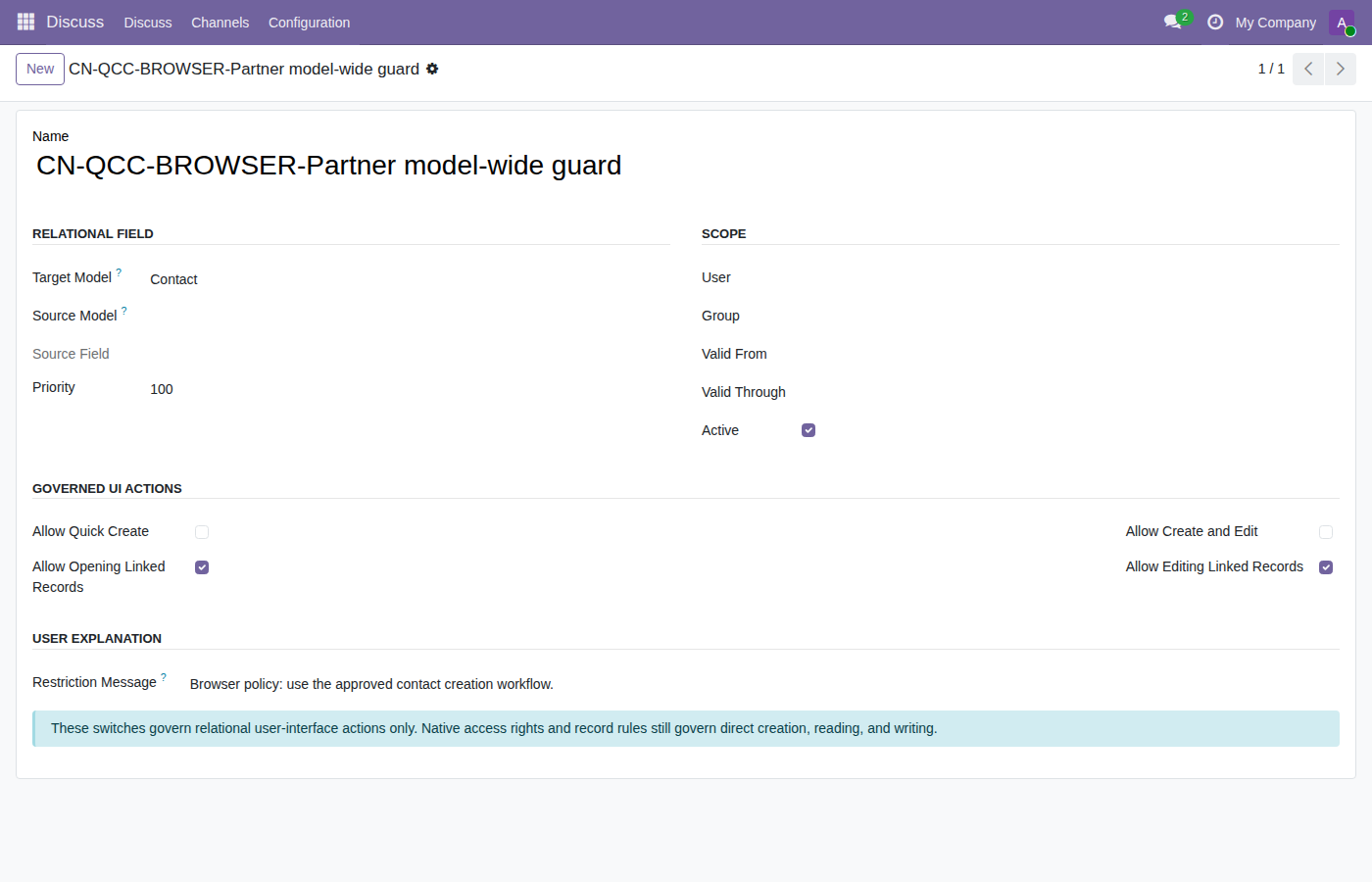Viewport: 1372px width, 882px height.
Task: Open the Source Model selection field
Action: click(x=410, y=317)
